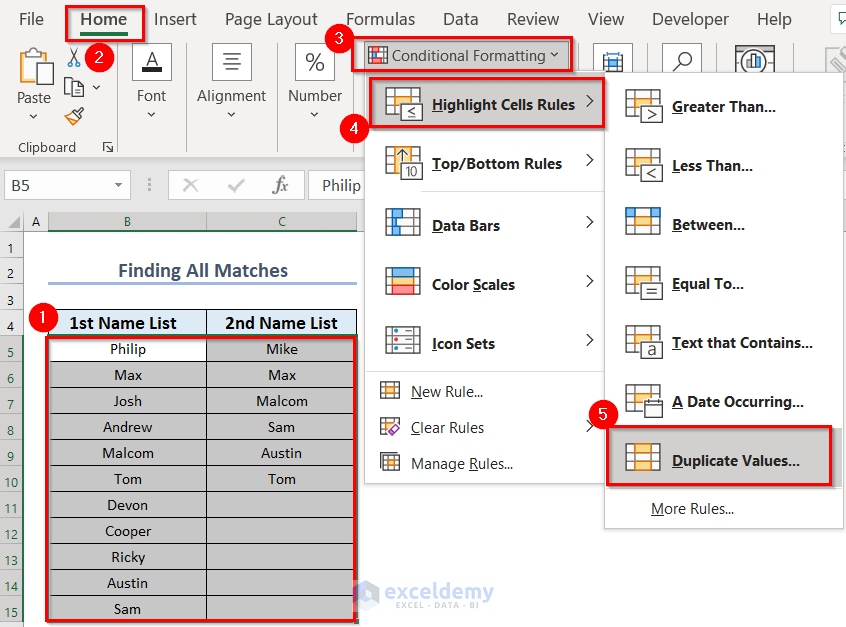
Task: Open the Conditional Formatting dropdown
Action: pyautogui.click(x=462, y=55)
